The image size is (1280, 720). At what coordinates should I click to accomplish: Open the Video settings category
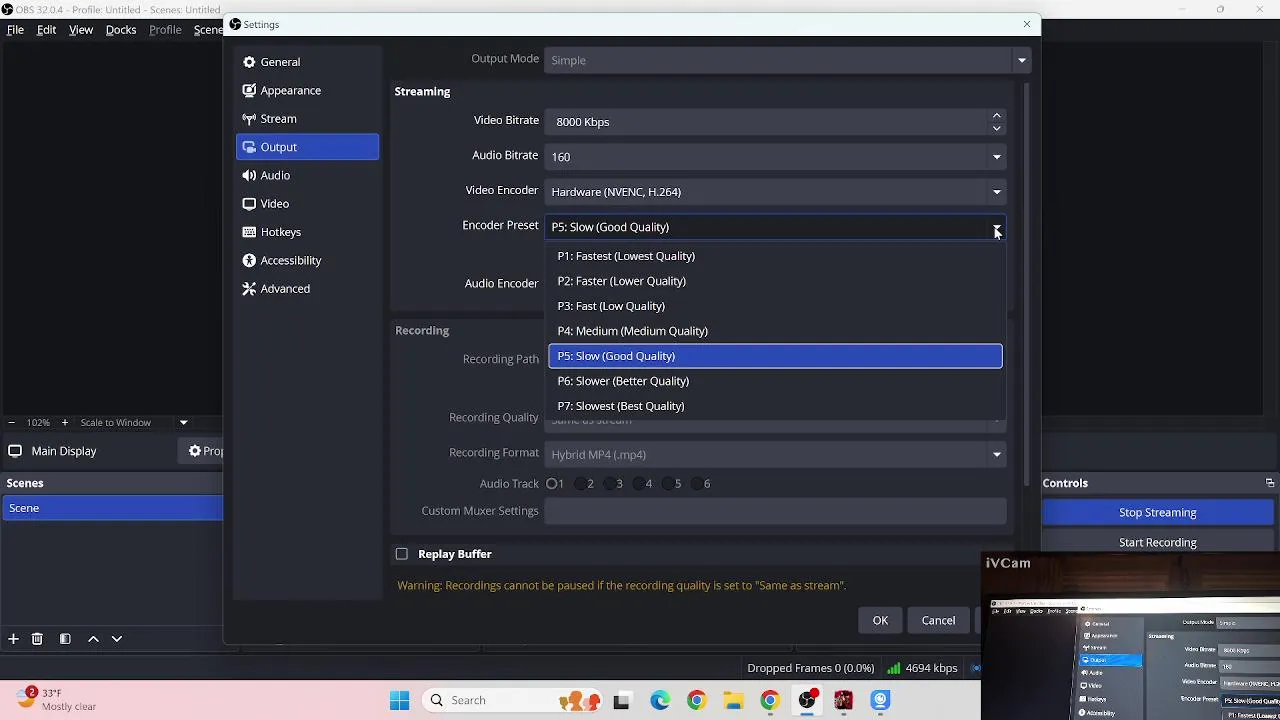[307, 203]
